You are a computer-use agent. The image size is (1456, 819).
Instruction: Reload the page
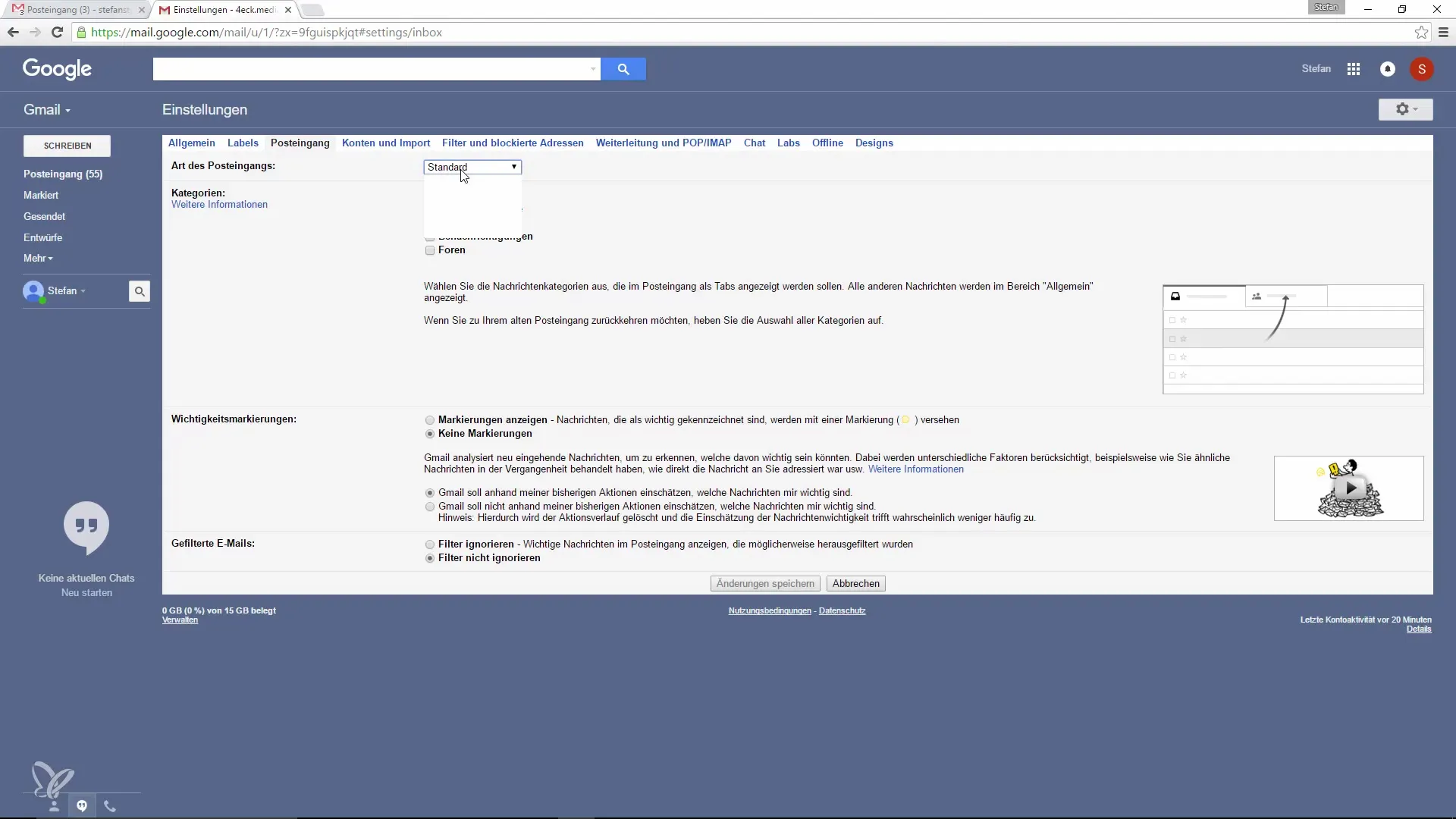(x=57, y=33)
